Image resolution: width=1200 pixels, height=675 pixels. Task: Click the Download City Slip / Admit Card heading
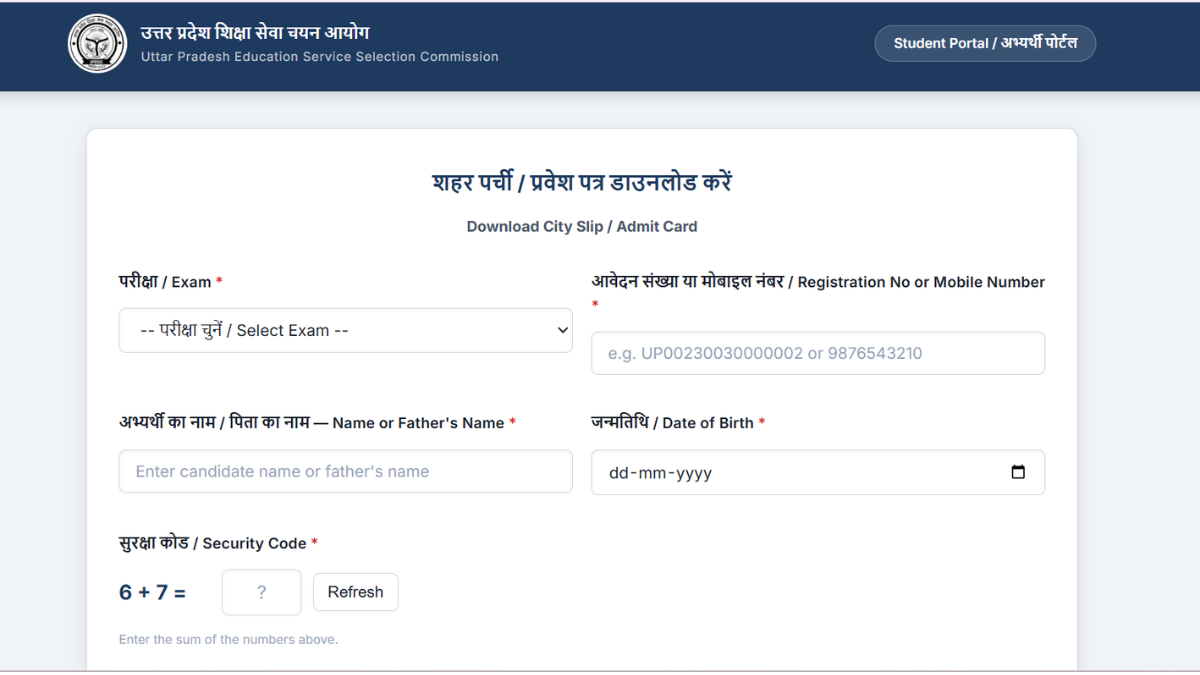581,226
